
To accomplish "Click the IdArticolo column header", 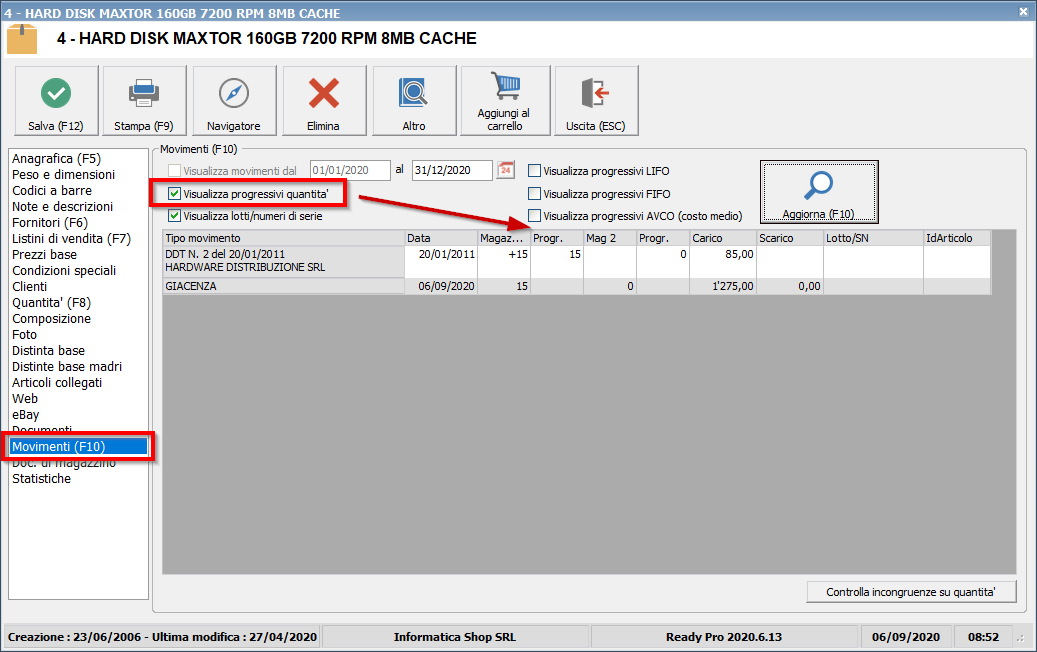I will pyautogui.click(x=957, y=238).
